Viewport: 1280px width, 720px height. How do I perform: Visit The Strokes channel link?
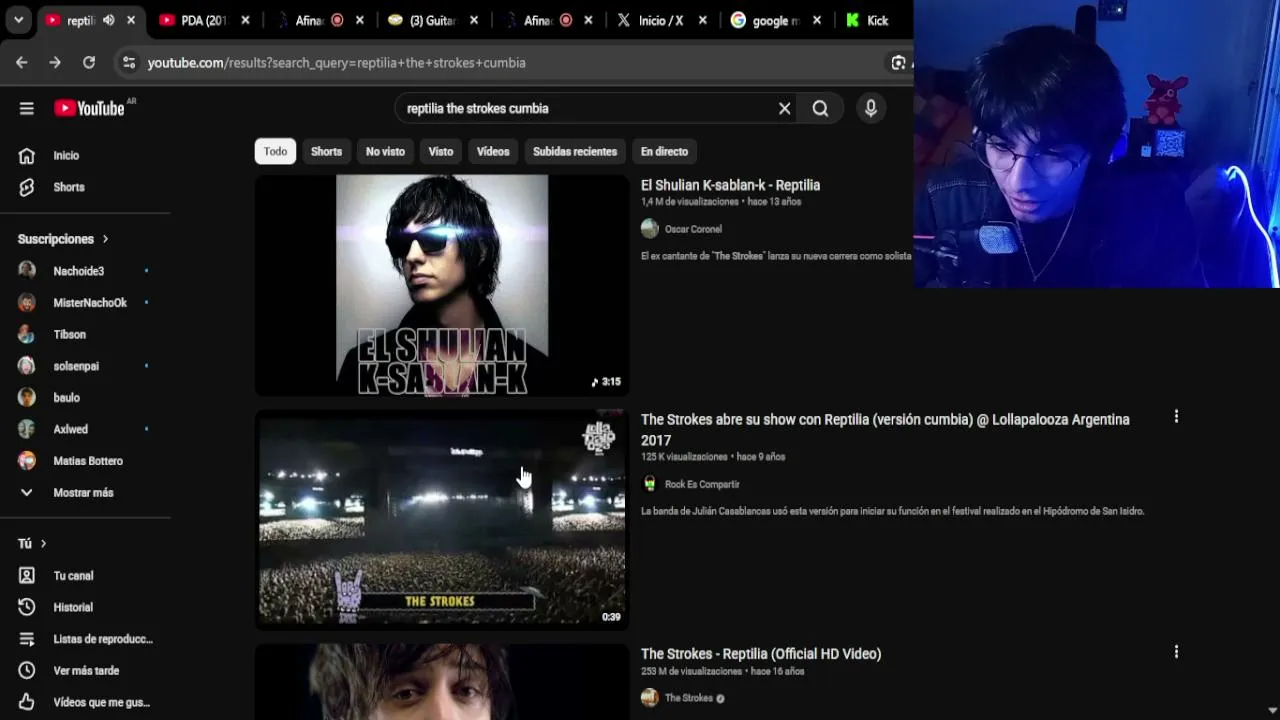(x=689, y=698)
